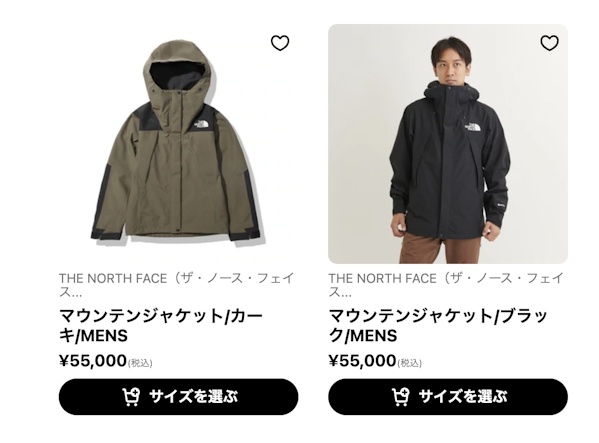Click the North Face logo on khaki jacket
Screen dimensions: 599x443
[x=200, y=126]
